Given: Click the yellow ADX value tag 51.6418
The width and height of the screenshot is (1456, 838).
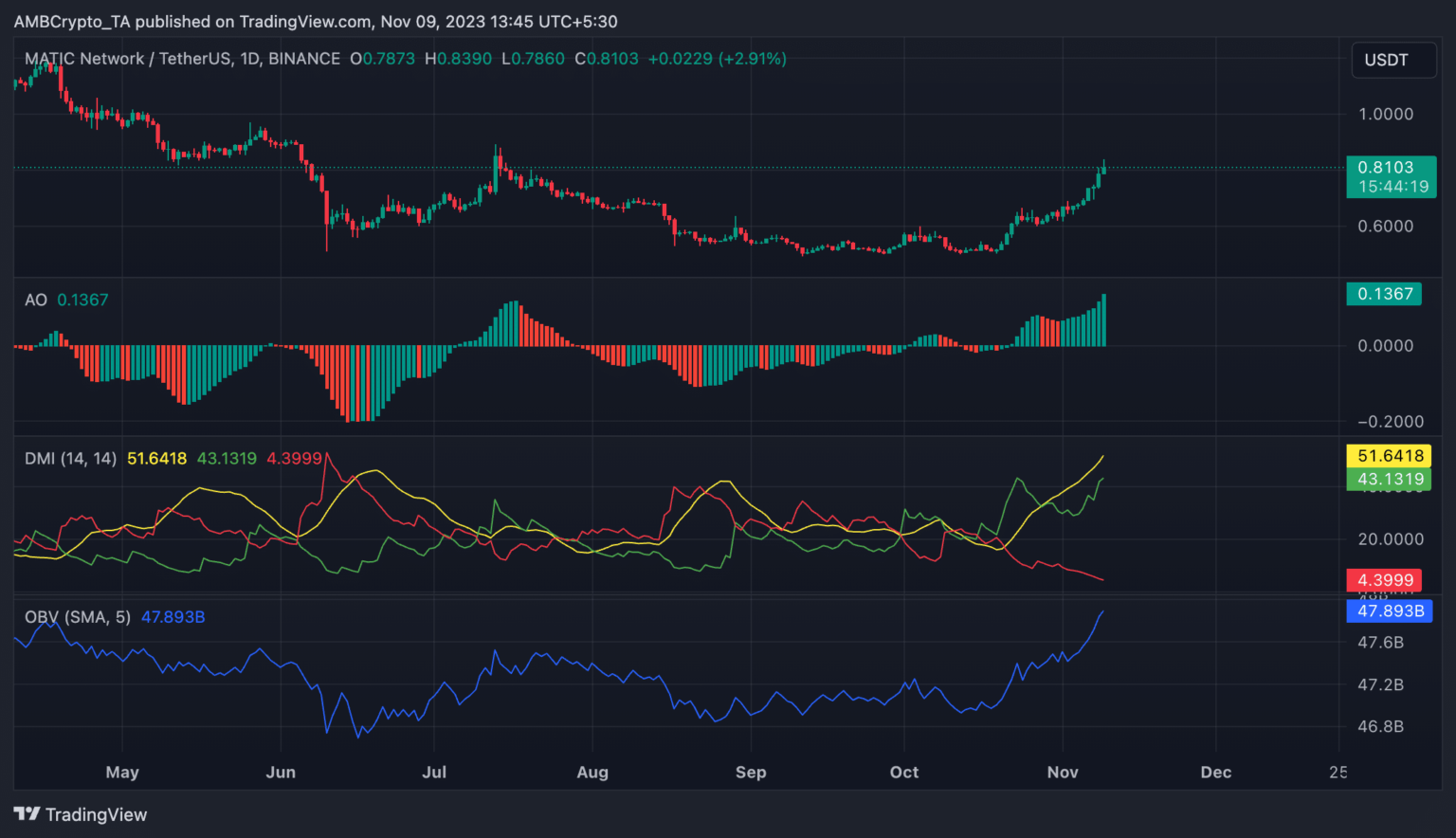Looking at the screenshot, I should coord(1390,456).
